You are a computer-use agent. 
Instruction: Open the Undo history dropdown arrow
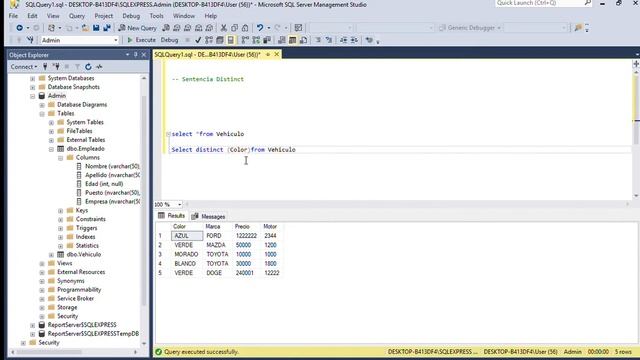pyautogui.click(x=268, y=28)
